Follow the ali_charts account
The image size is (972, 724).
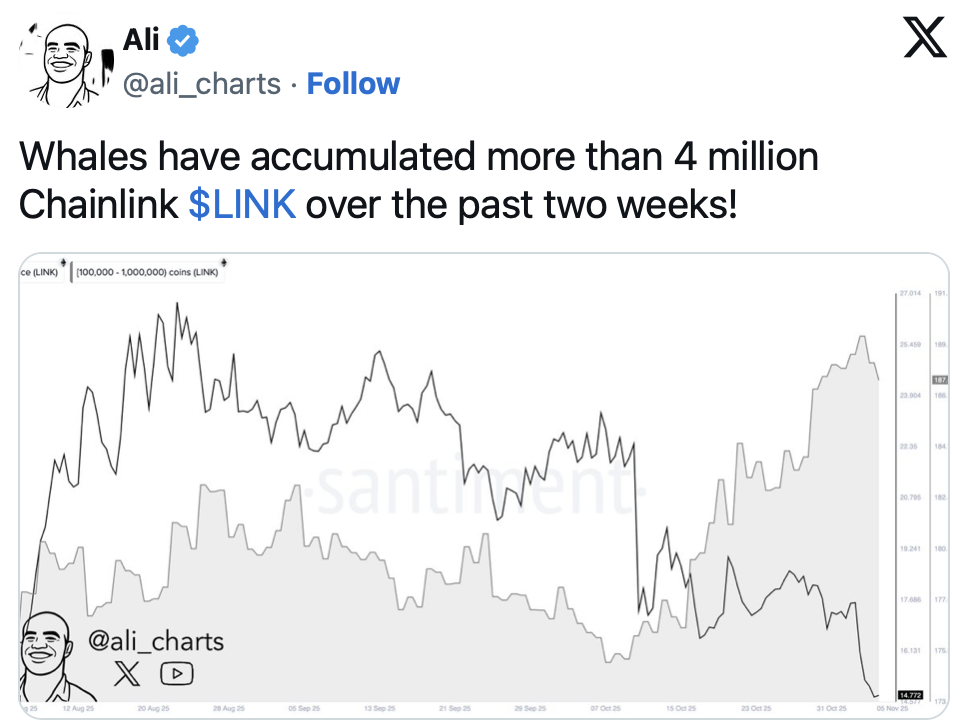point(353,83)
